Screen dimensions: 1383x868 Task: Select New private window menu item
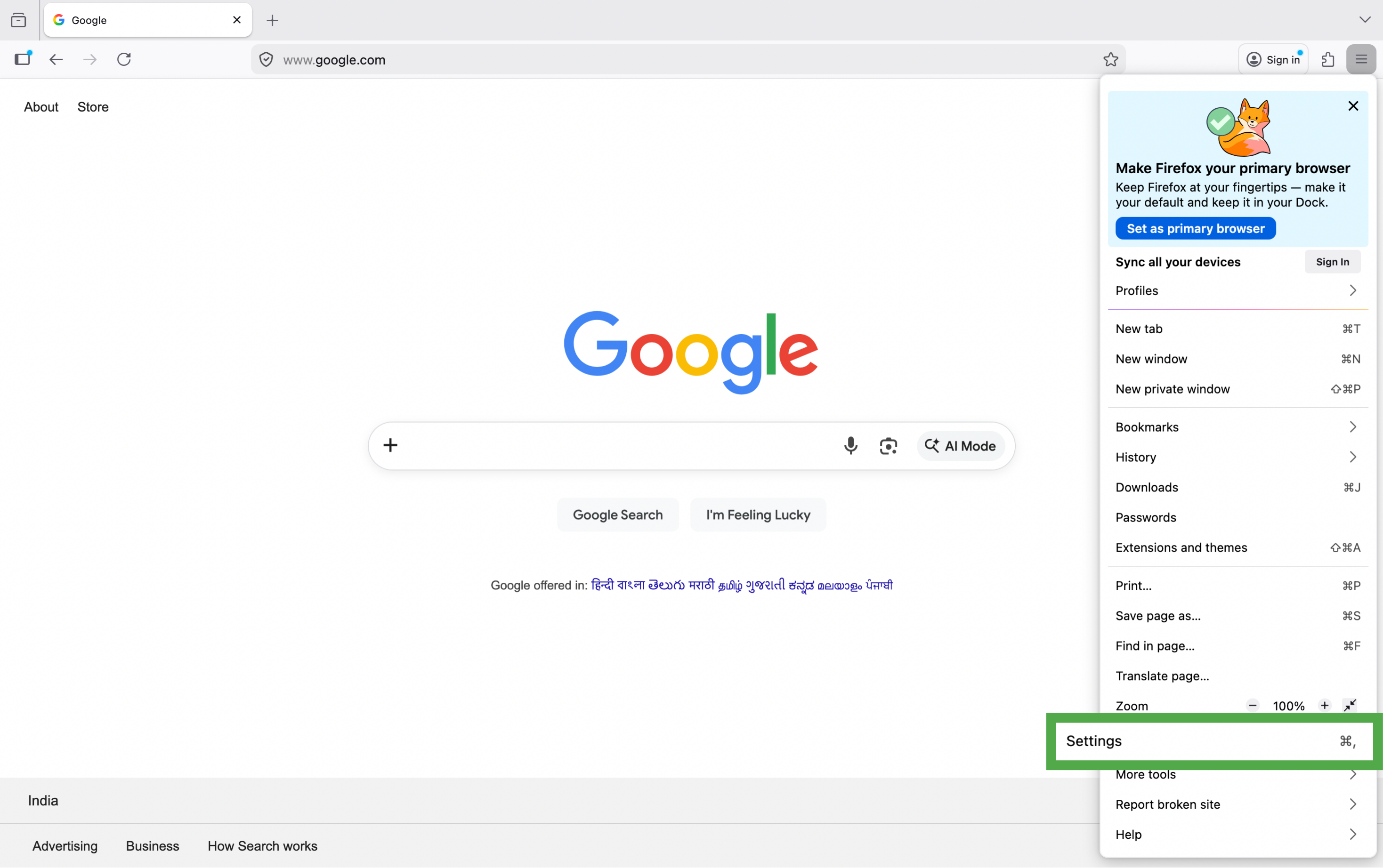point(1238,389)
